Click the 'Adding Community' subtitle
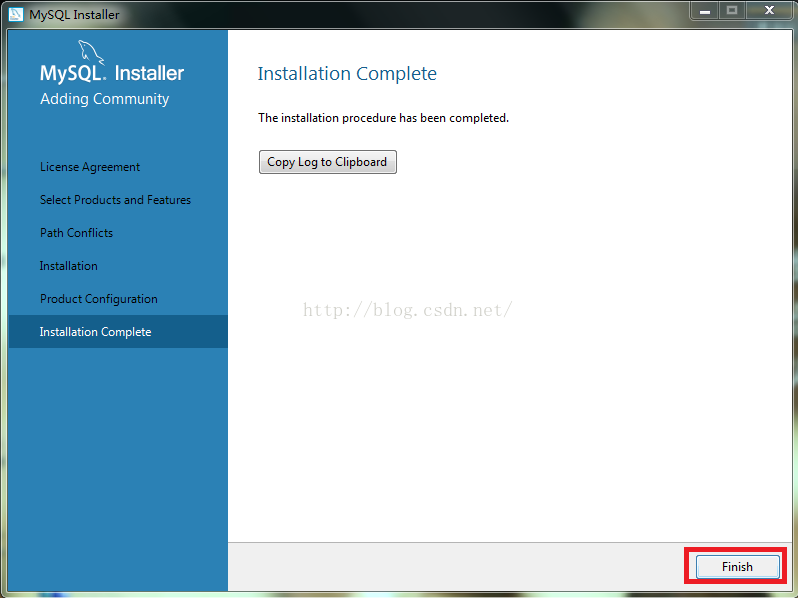This screenshot has height=598, width=798. (104, 99)
